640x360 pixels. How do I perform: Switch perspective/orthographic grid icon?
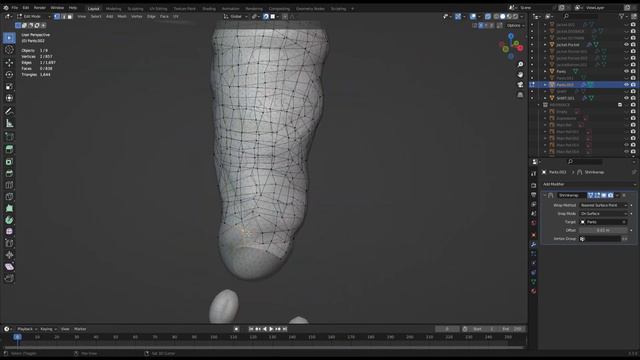pos(520,95)
